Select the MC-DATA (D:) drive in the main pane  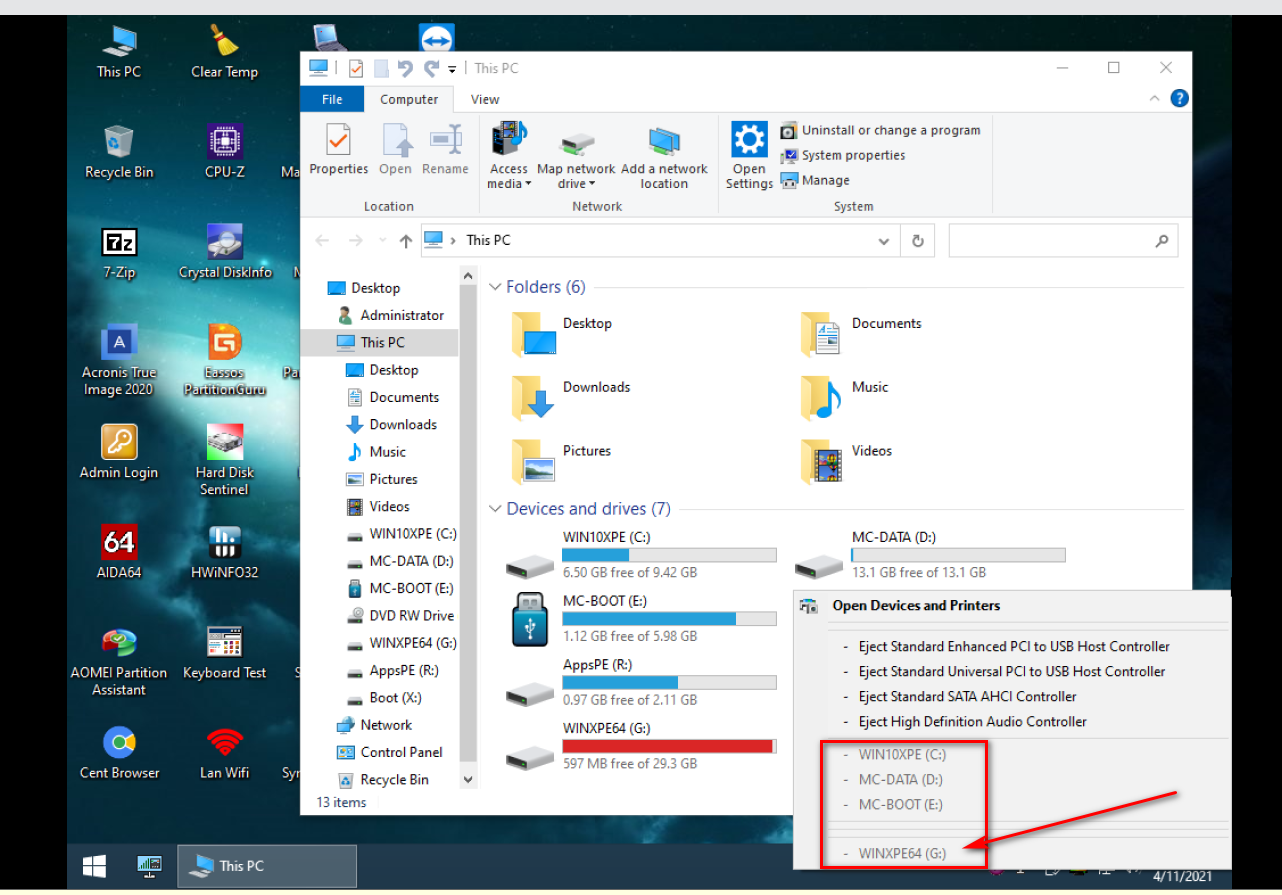(x=930, y=555)
